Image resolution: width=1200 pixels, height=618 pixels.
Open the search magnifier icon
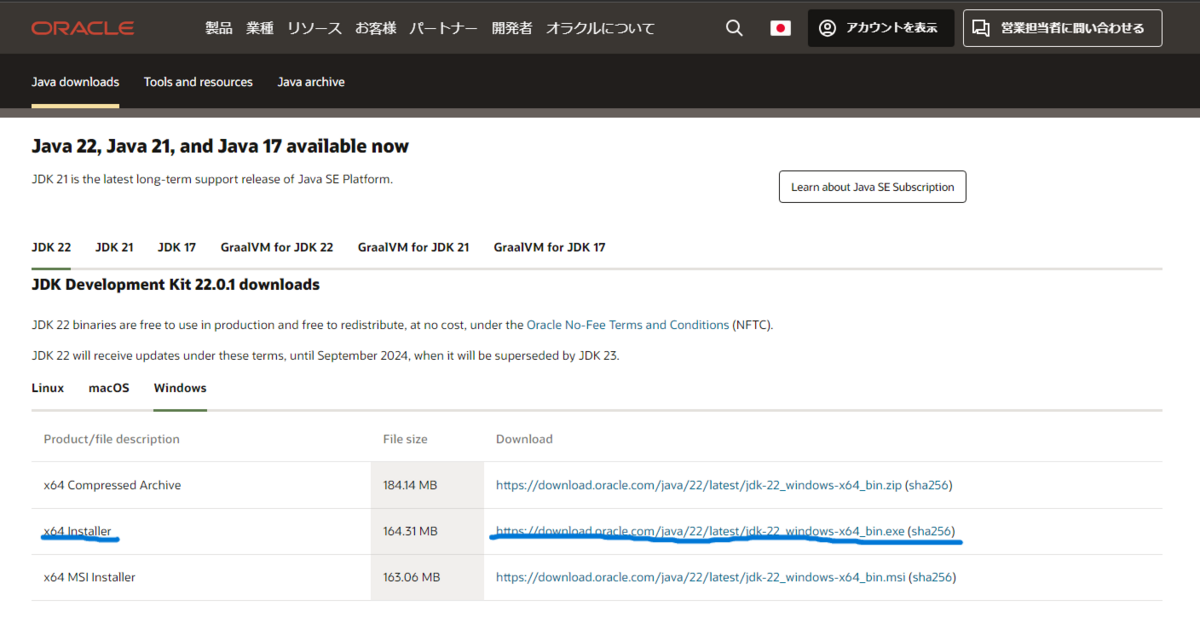point(734,28)
